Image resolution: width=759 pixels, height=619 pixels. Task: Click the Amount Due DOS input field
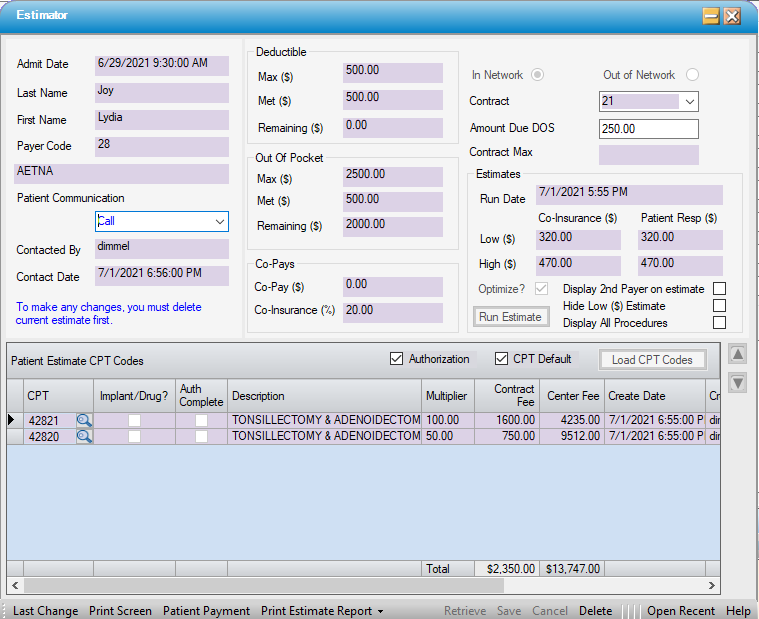tap(648, 129)
